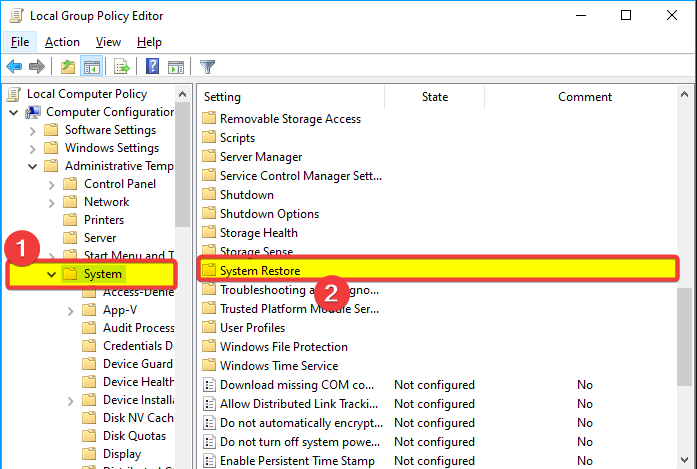This screenshot has height=469, width=697.
Task: Click Download missing COM policy icon
Action: [209, 385]
